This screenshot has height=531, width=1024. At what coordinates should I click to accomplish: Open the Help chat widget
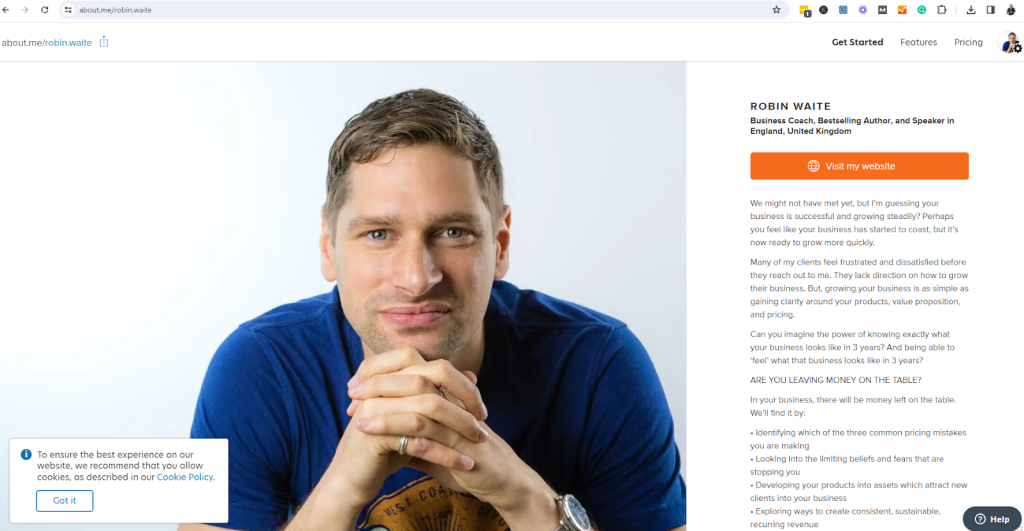click(991, 519)
